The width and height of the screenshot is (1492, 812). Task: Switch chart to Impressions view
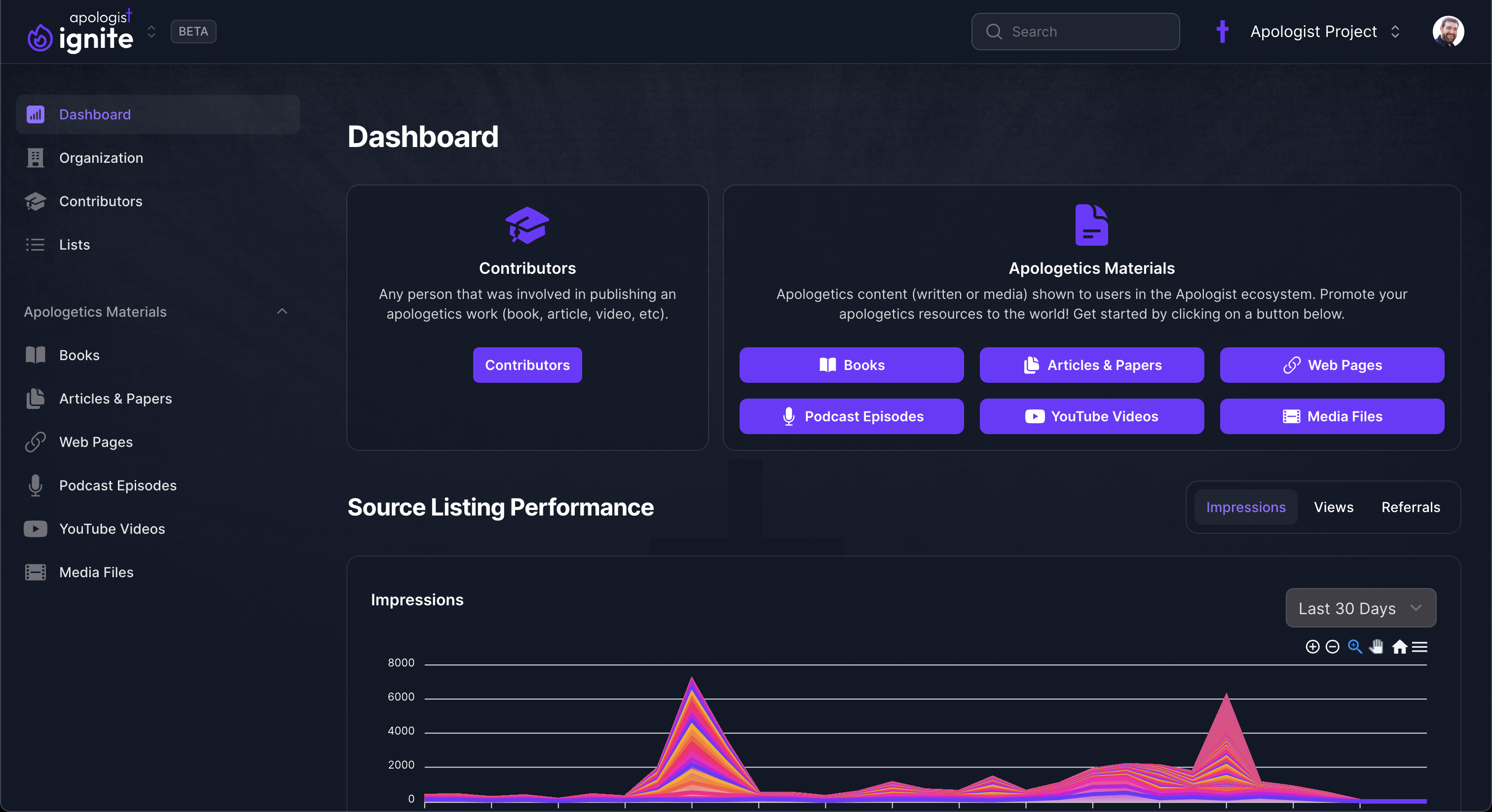pos(1245,507)
